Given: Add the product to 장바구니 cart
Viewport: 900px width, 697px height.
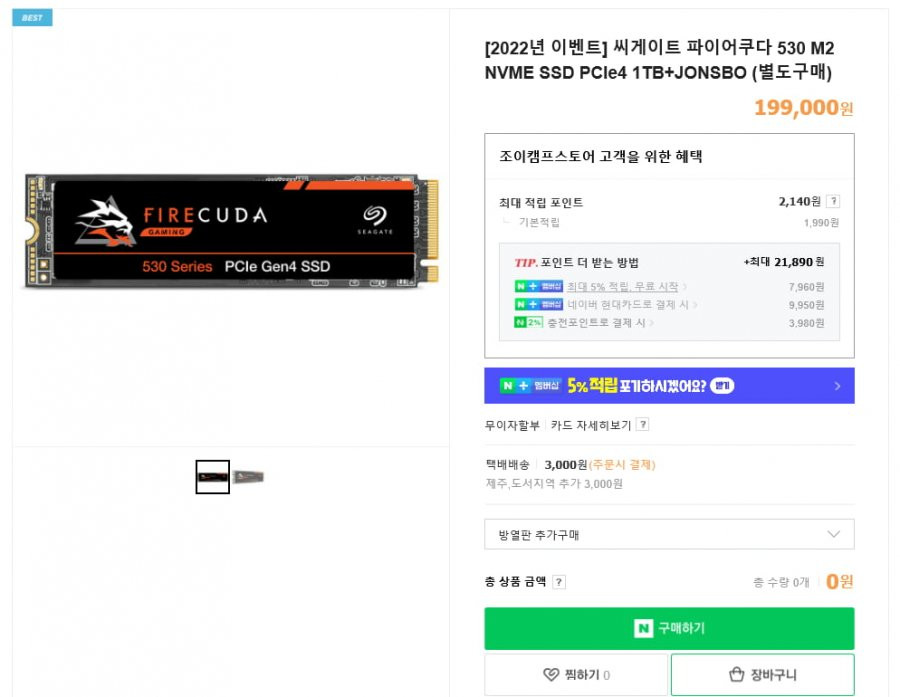Looking at the screenshot, I should coord(763,675).
